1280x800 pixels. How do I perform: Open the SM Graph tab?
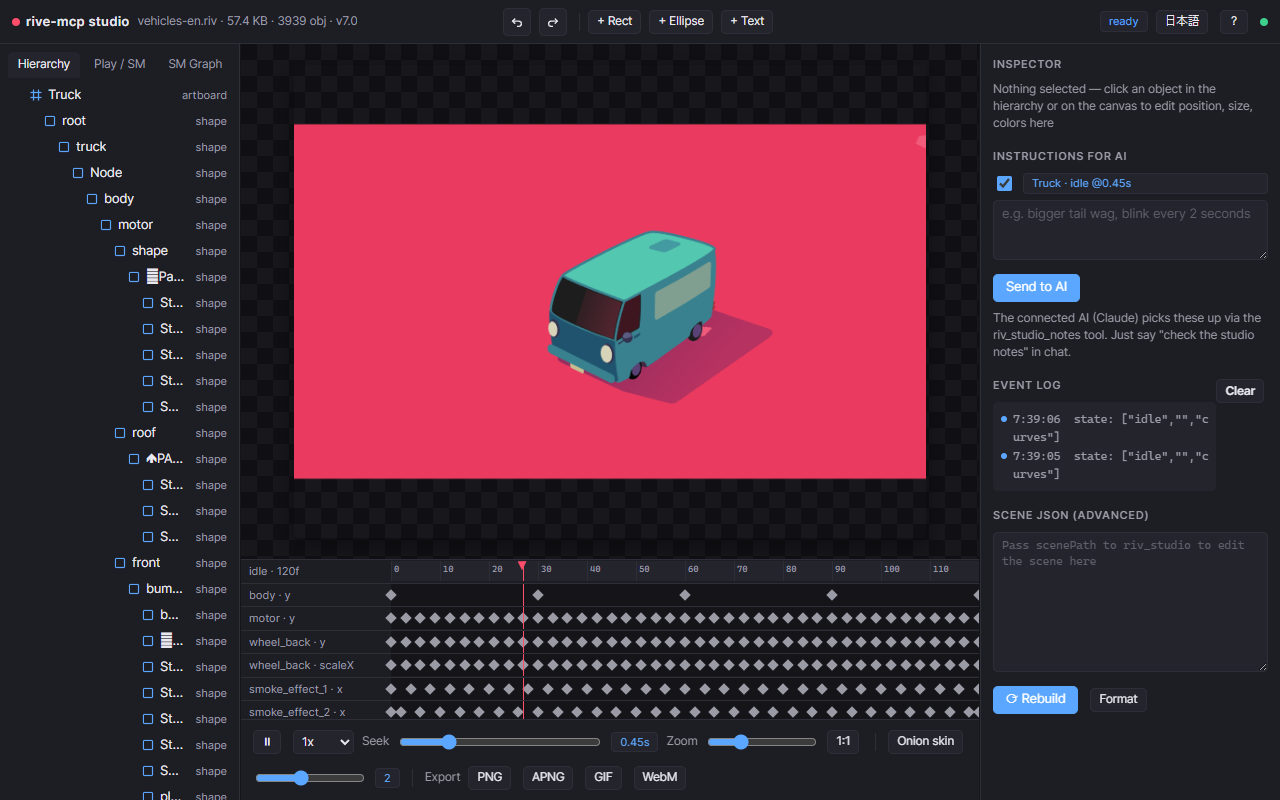pos(195,64)
